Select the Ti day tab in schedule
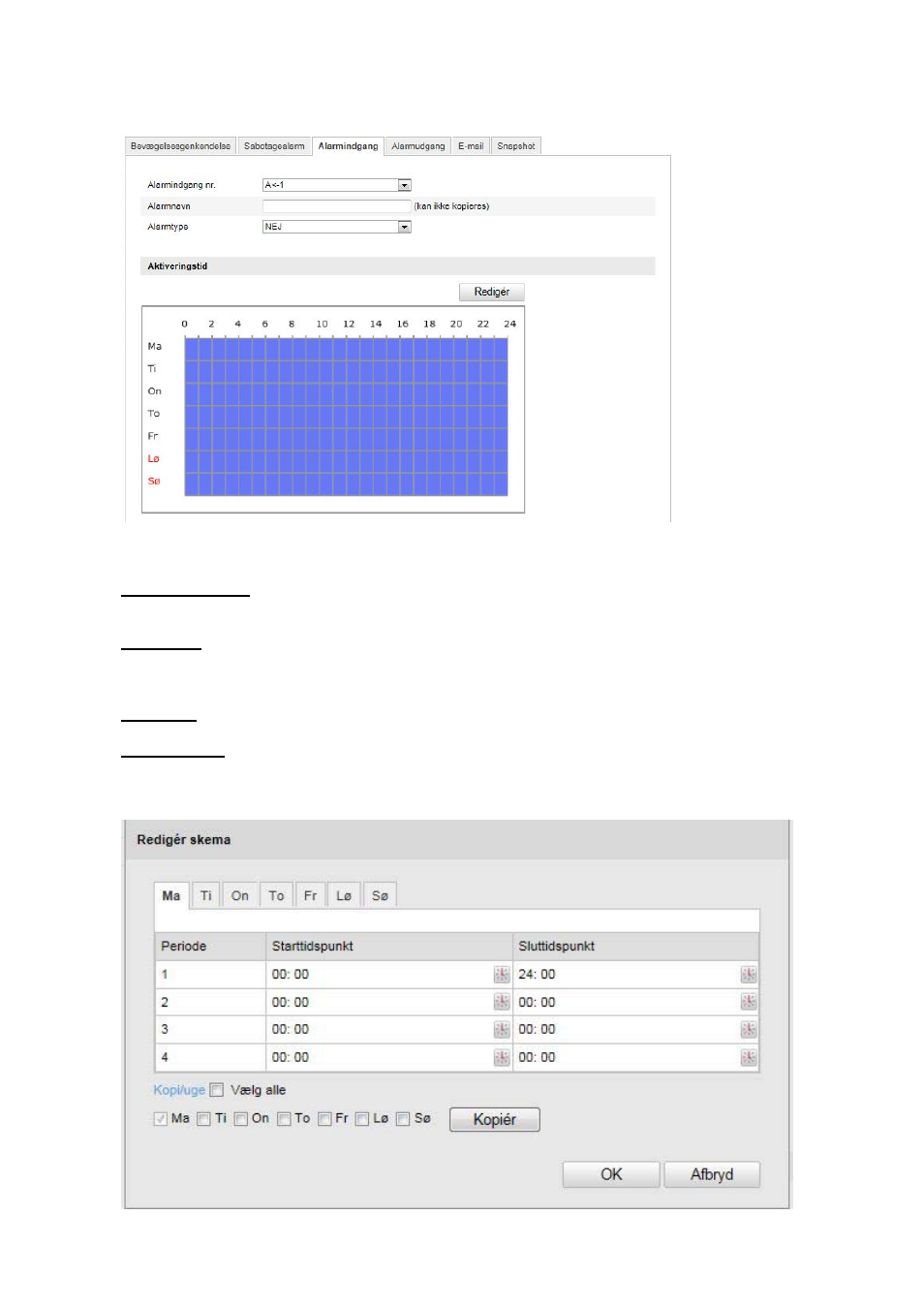924x1308 pixels. (x=205, y=896)
